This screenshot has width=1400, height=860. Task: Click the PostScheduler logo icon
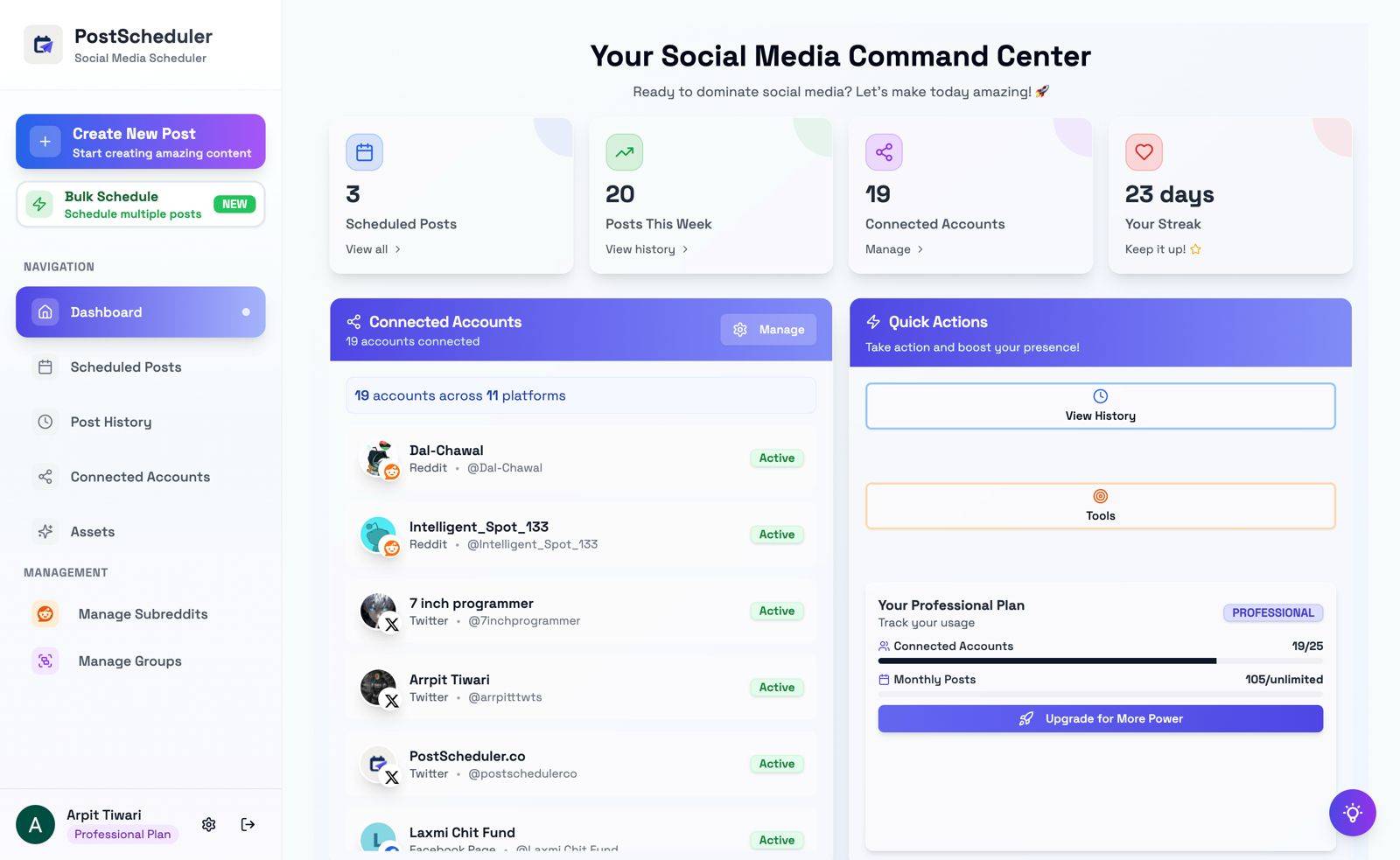(x=43, y=45)
